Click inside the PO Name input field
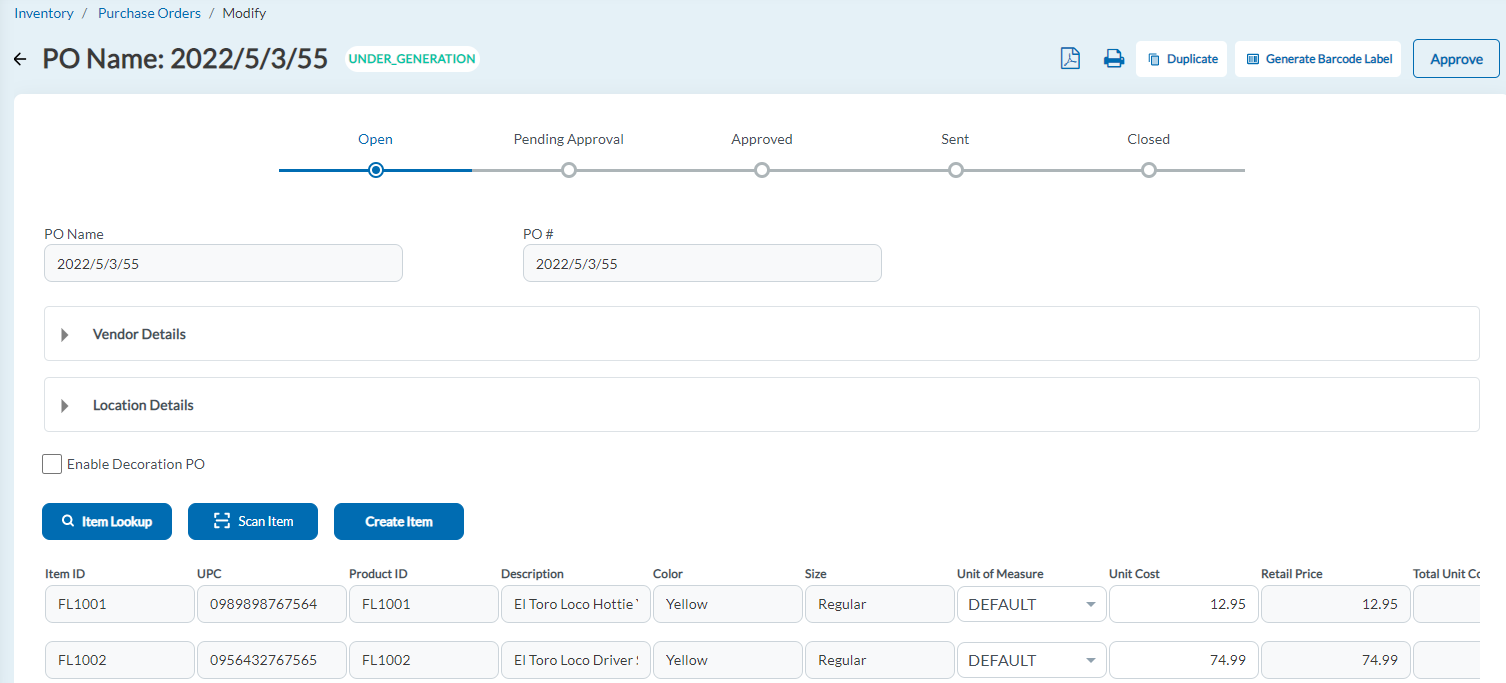Screen dimensions: 1506x683 (222, 262)
